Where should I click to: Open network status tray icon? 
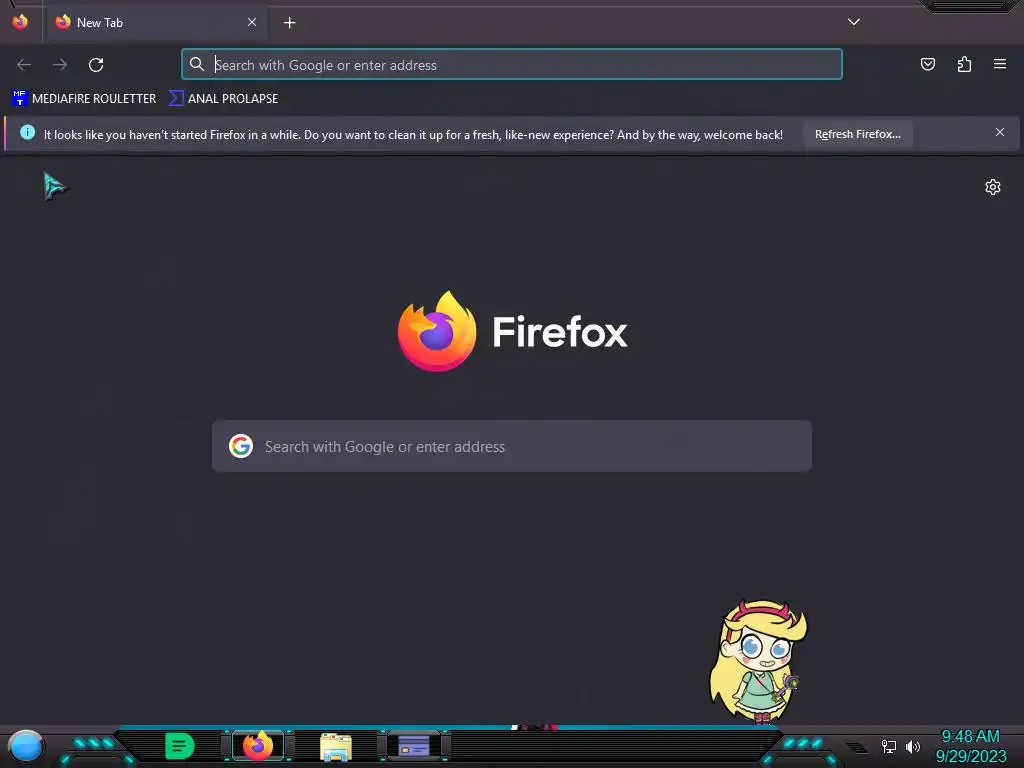888,746
